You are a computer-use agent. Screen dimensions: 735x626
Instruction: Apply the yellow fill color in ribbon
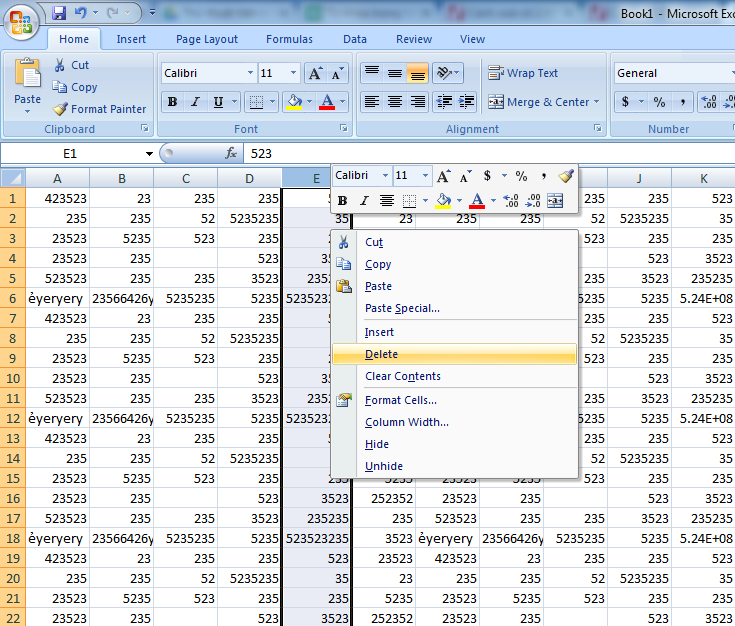tap(293, 102)
